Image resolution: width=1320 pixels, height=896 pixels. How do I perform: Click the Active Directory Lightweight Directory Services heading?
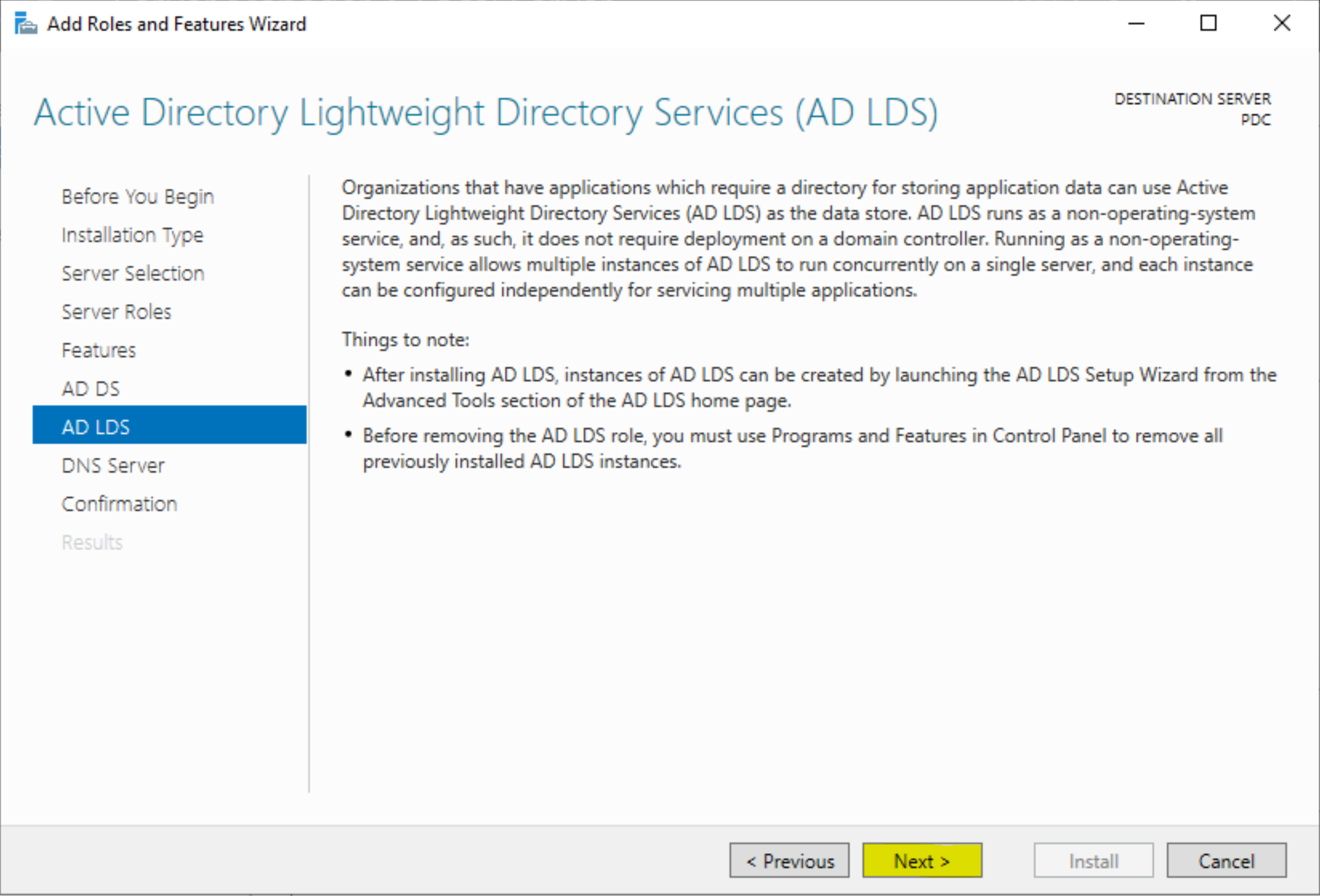pyautogui.click(x=486, y=113)
